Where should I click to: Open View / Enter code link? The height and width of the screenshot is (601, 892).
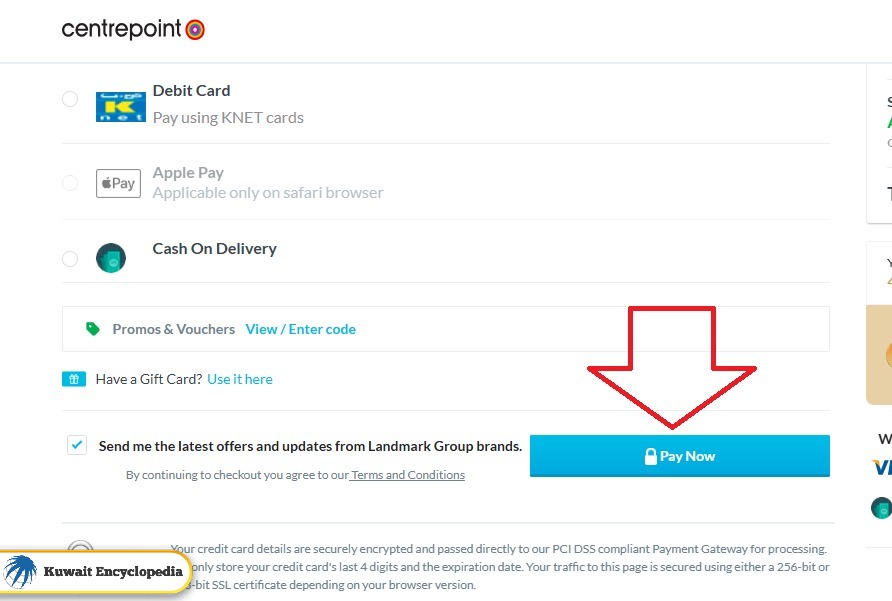coord(300,329)
